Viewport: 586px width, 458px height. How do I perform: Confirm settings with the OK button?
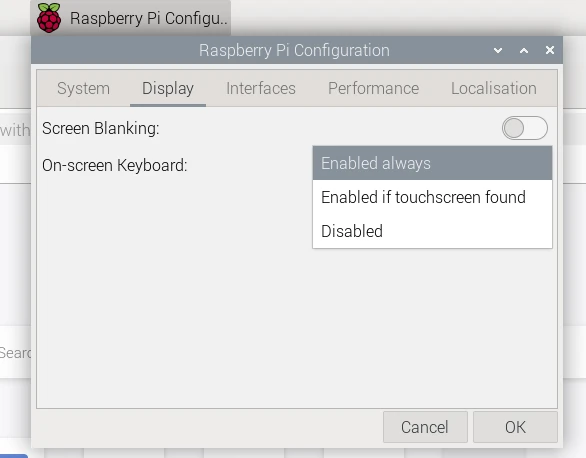(x=515, y=427)
